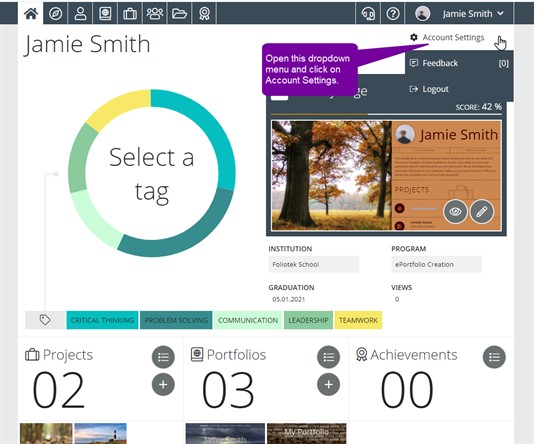
Task: Open the Achievements ribbon icon in navbar
Action: (x=204, y=14)
